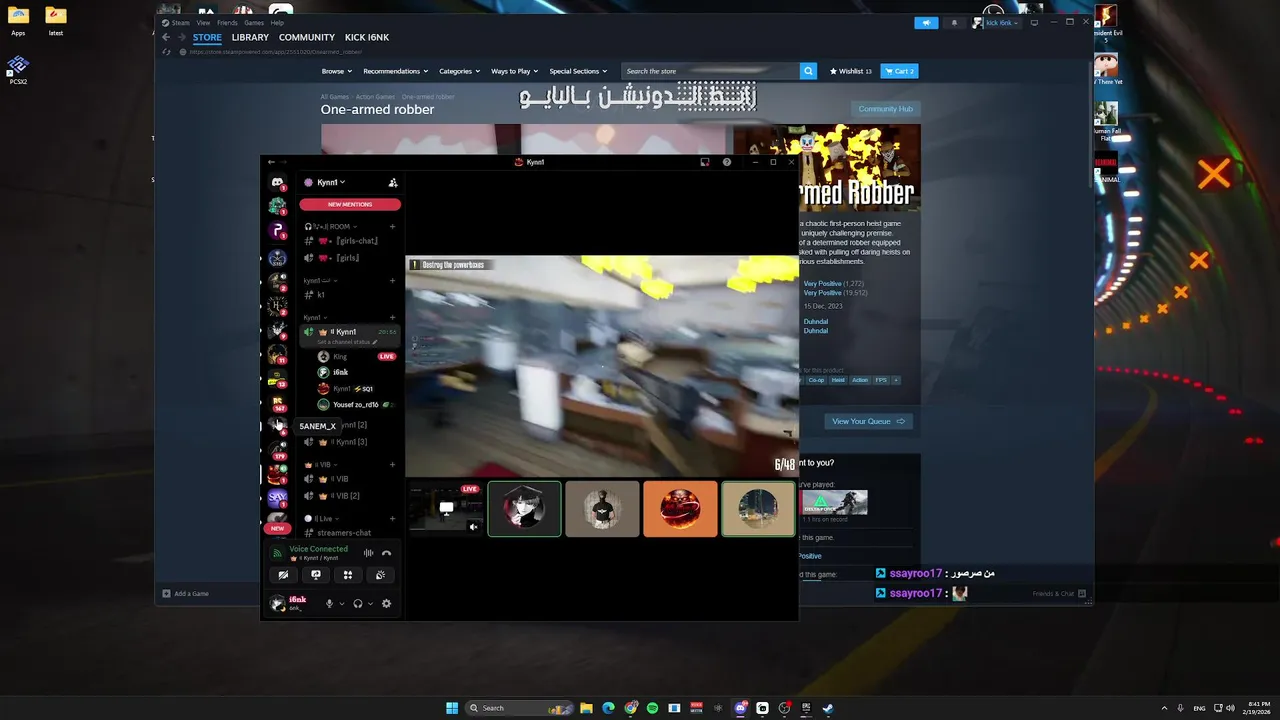Open Spotify from the taskbar

tap(652, 708)
